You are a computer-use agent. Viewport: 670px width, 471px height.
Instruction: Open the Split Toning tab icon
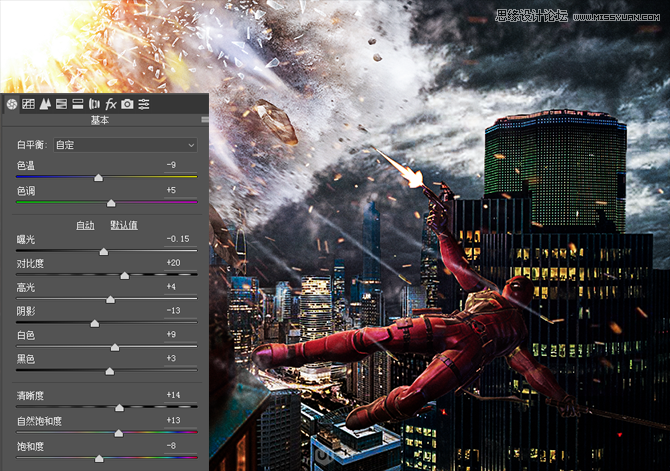[78, 104]
